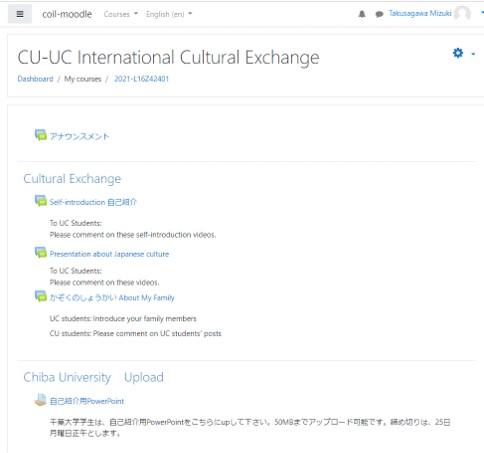
Task: Click the About My Family forum icon
Action: tap(41, 296)
